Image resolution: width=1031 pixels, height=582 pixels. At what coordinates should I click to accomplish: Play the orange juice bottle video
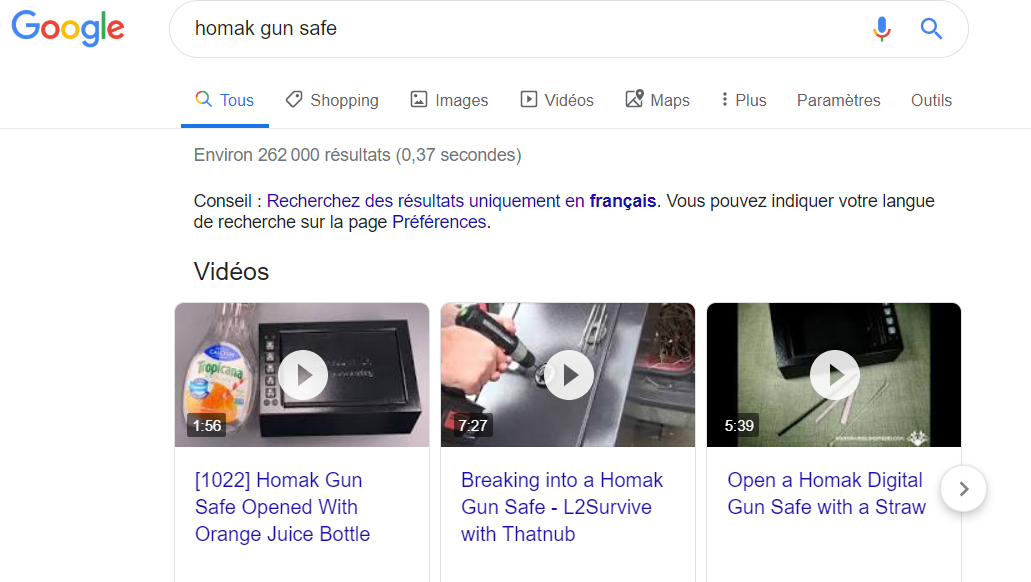(302, 375)
